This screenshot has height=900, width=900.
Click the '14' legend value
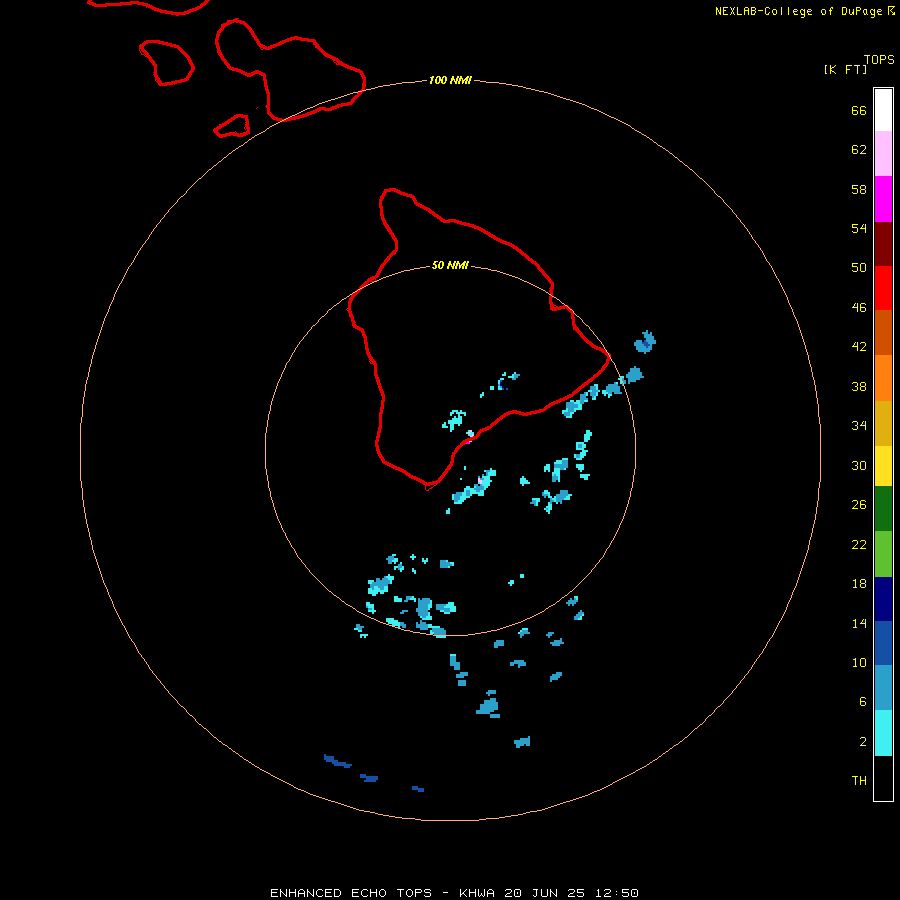859,623
